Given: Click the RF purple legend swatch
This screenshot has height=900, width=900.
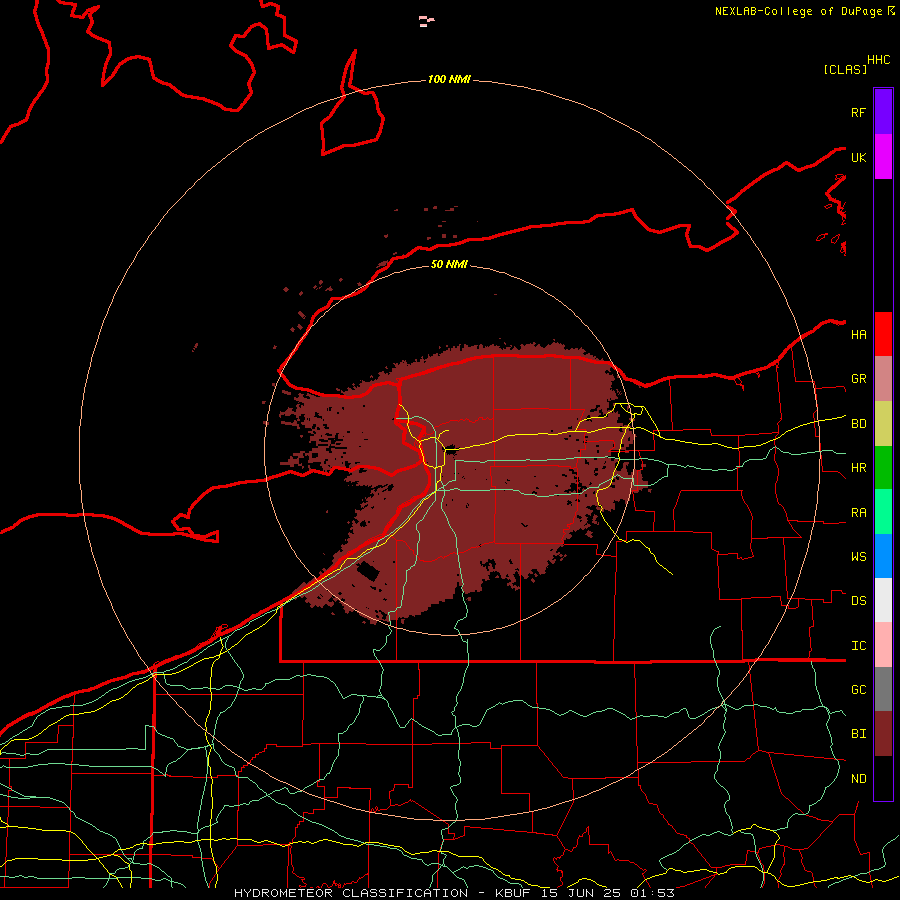Looking at the screenshot, I should pos(883,112).
